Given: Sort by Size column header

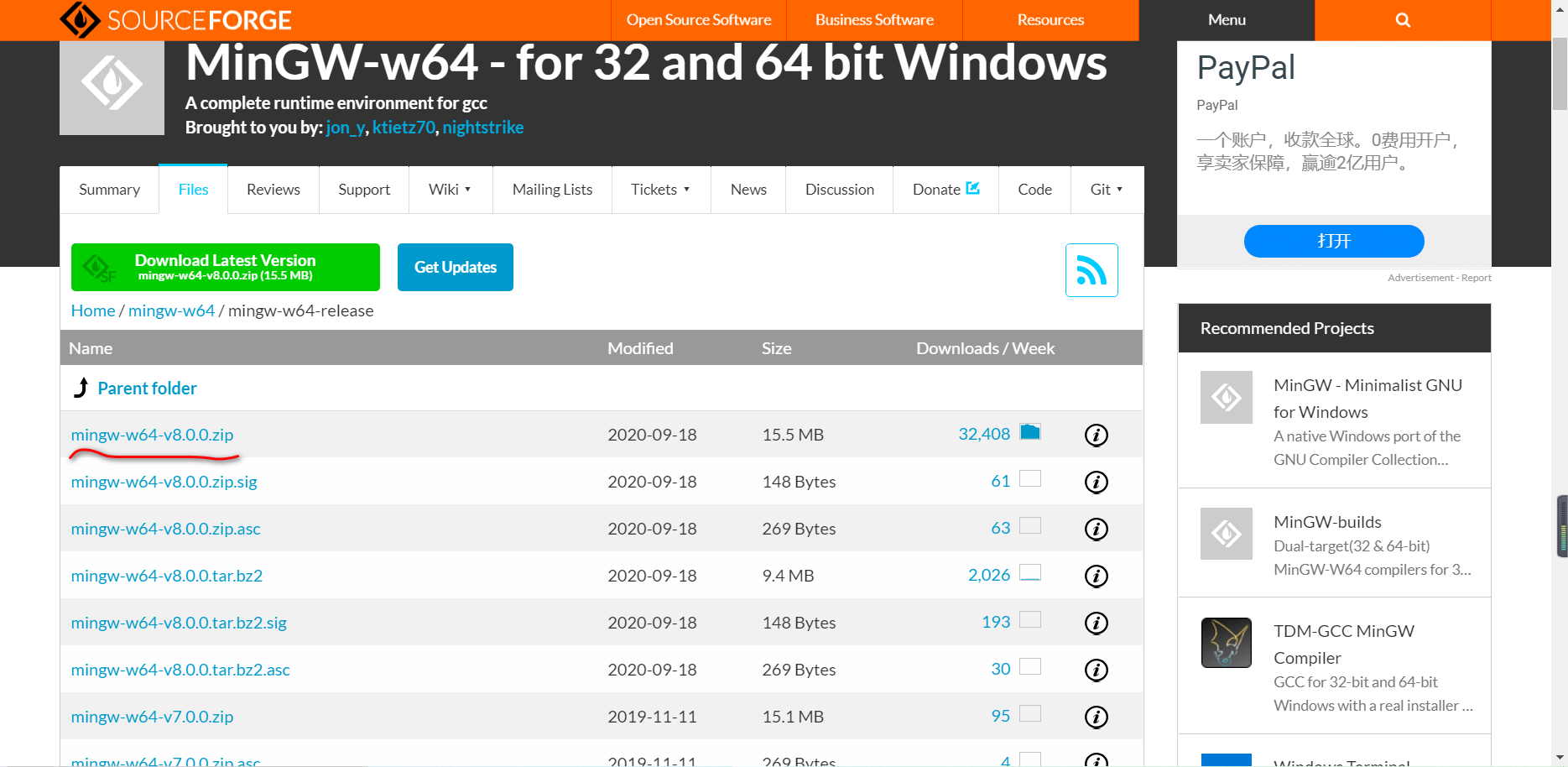Looking at the screenshot, I should 777,348.
